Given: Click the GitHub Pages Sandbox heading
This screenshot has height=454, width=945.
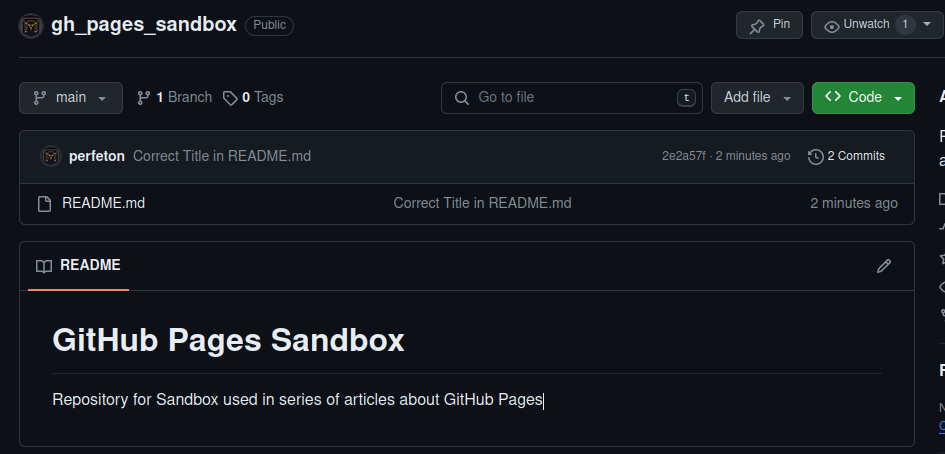Looking at the screenshot, I should coord(228,340).
